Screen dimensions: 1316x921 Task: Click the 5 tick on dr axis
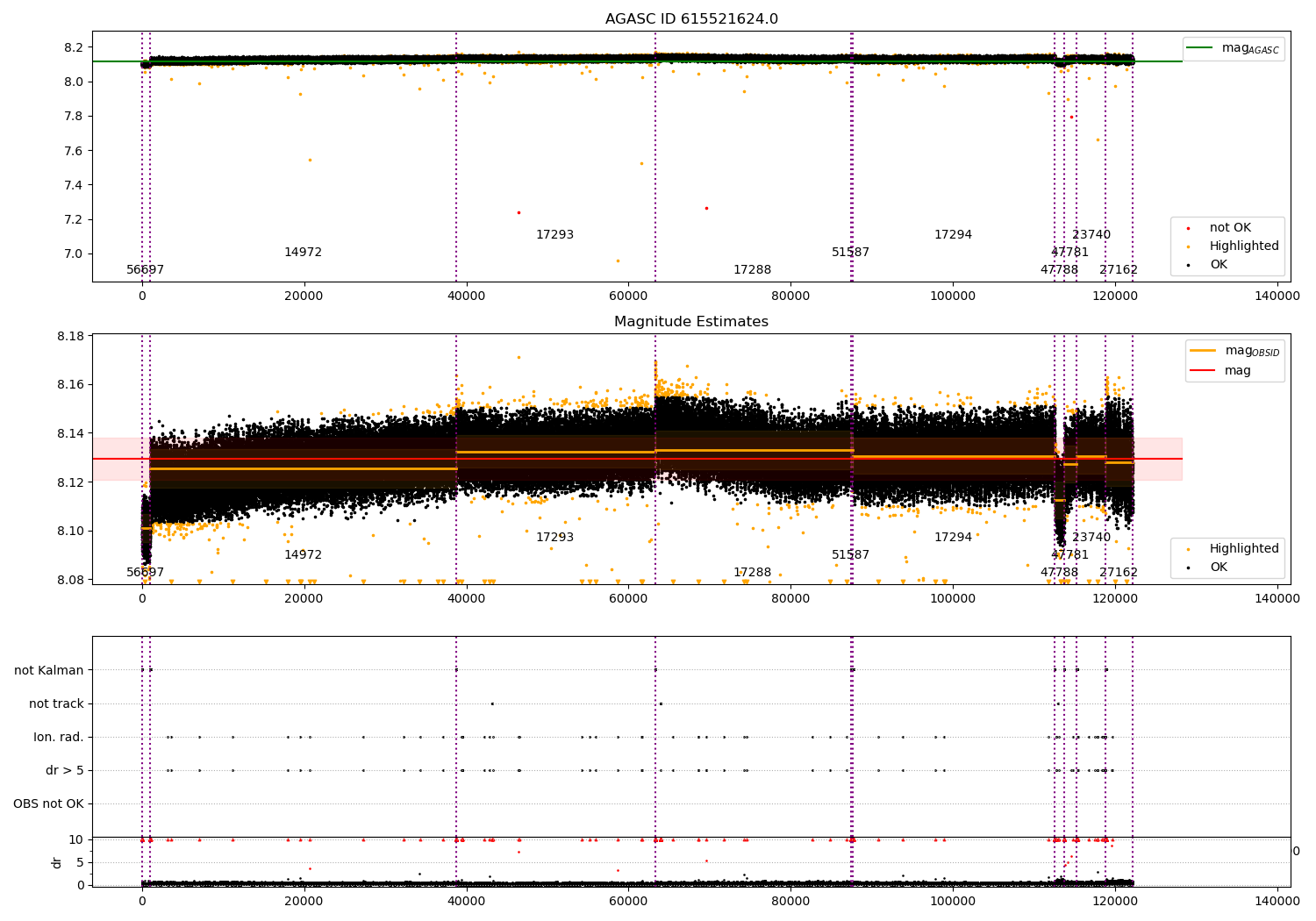(x=81, y=862)
